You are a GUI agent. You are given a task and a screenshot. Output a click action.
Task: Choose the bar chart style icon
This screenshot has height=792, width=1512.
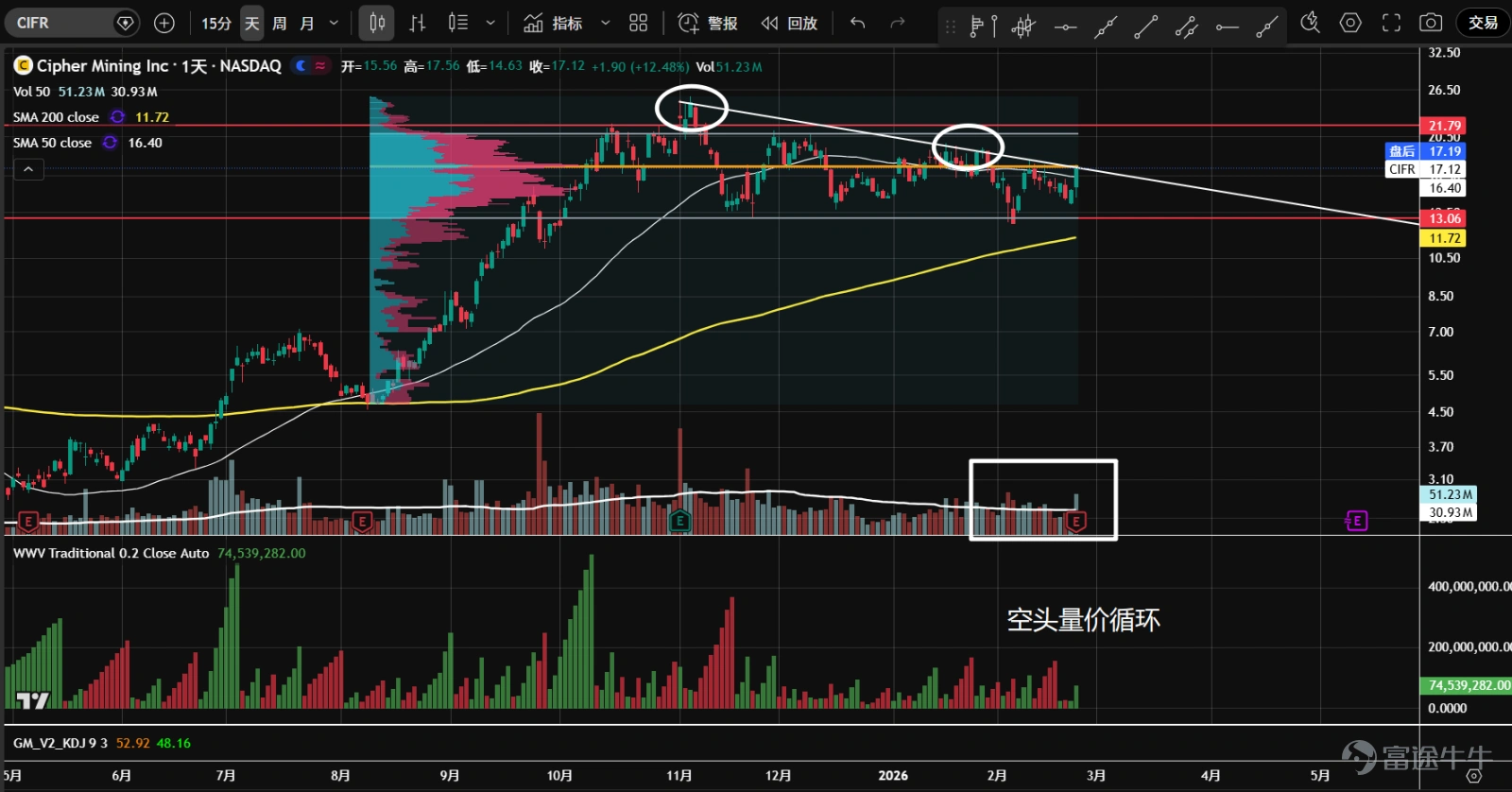point(417,23)
